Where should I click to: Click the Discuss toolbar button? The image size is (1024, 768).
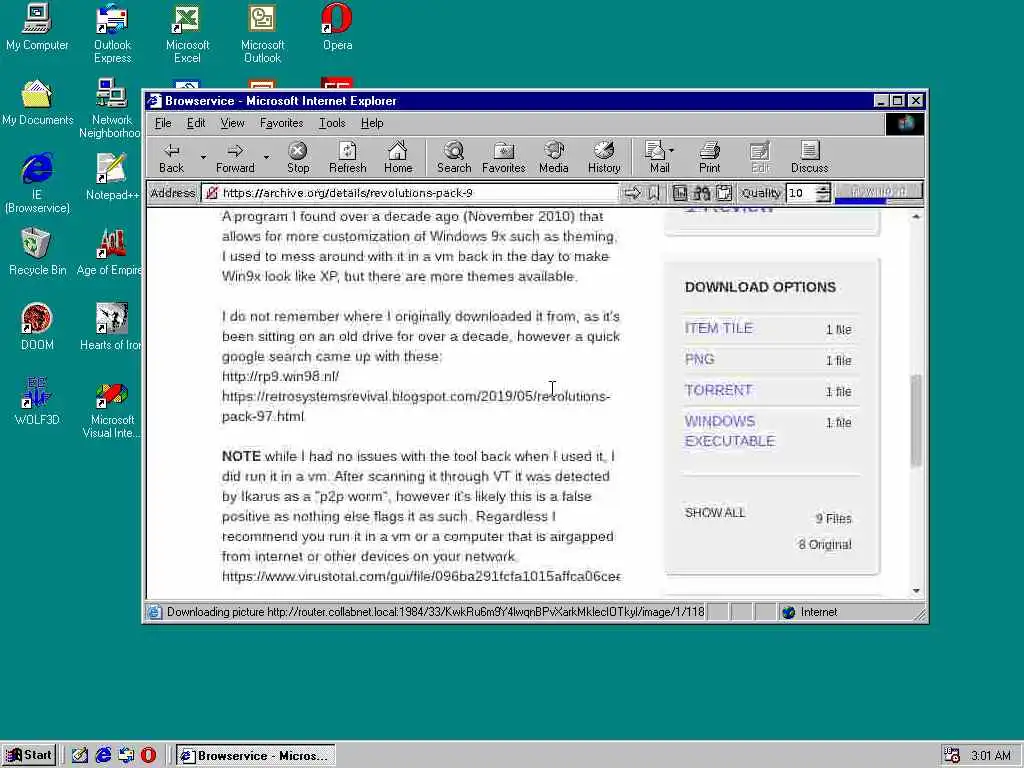pos(809,158)
